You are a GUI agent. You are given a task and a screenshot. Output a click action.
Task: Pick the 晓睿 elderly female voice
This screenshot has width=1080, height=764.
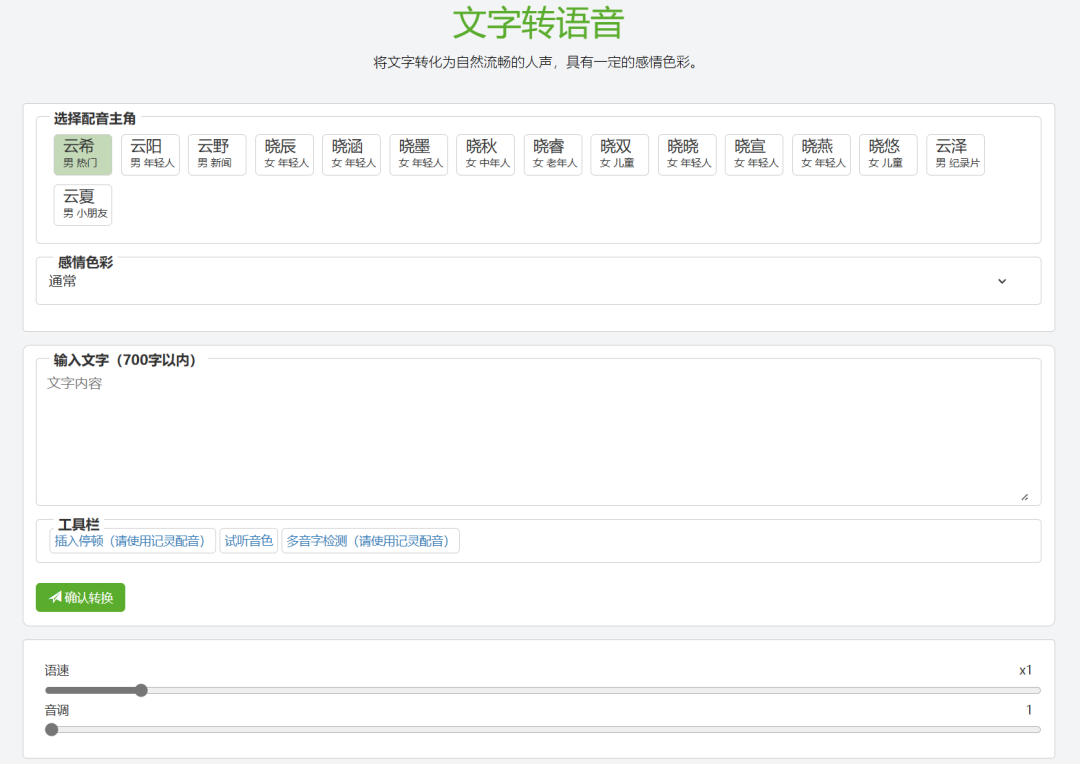(553, 154)
